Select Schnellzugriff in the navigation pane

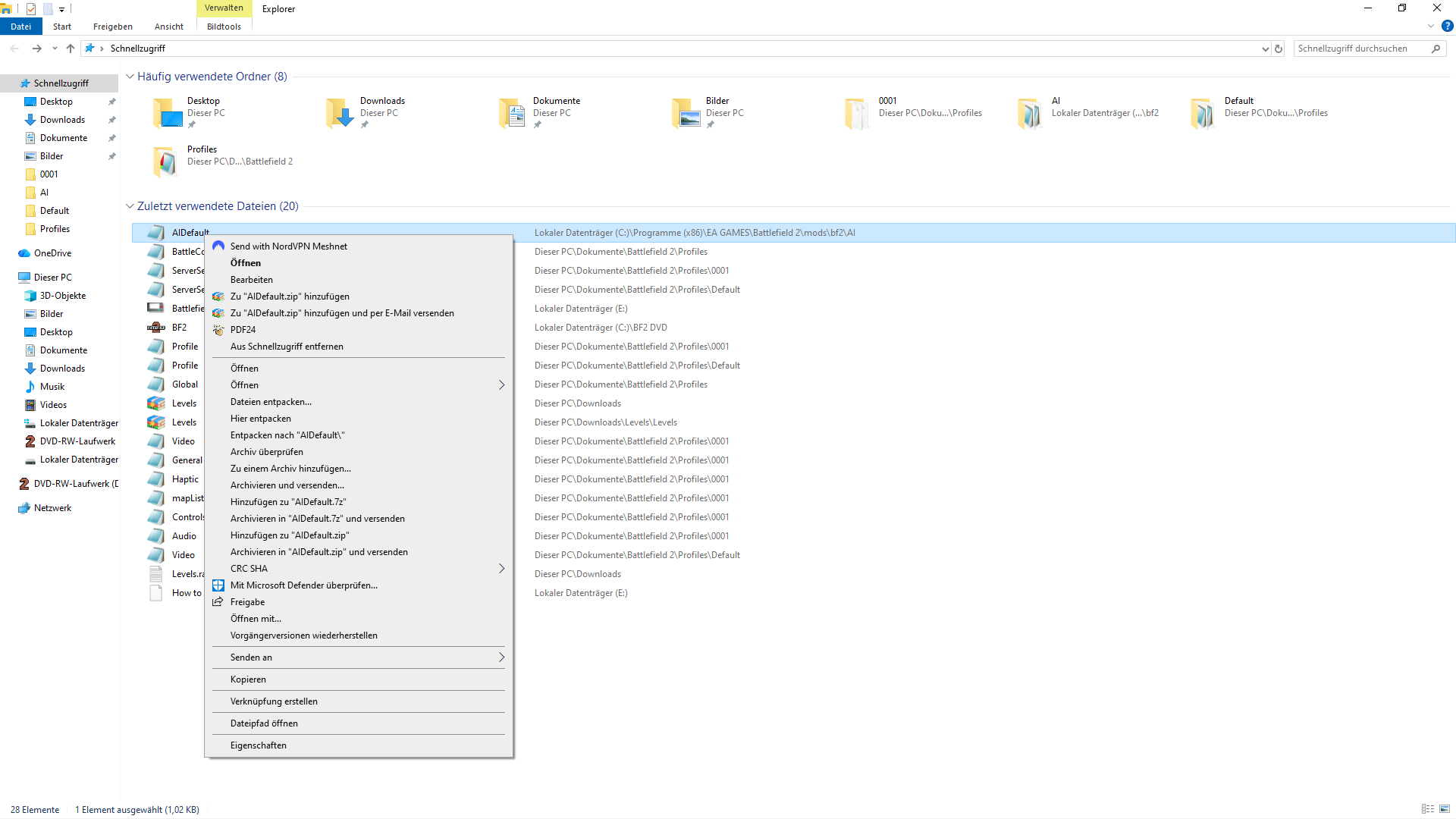pos(61,83)
